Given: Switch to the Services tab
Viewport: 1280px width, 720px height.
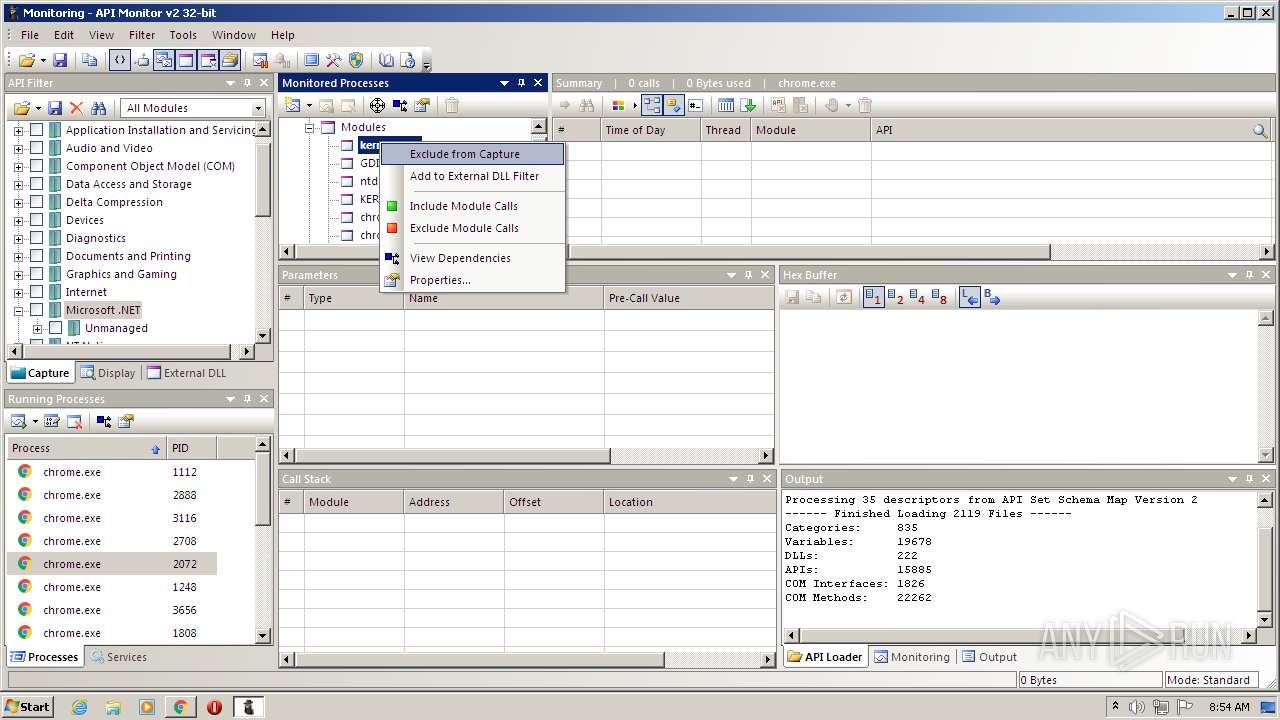Looking at the screenshot, I should pyautogui.click(x=118, y=657).
